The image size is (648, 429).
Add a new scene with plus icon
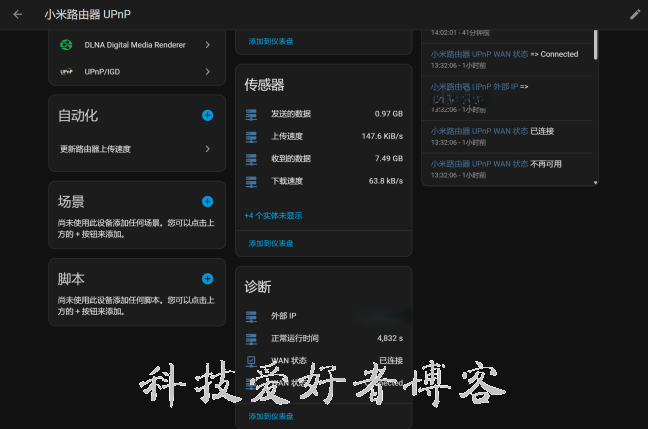(207, 201)
